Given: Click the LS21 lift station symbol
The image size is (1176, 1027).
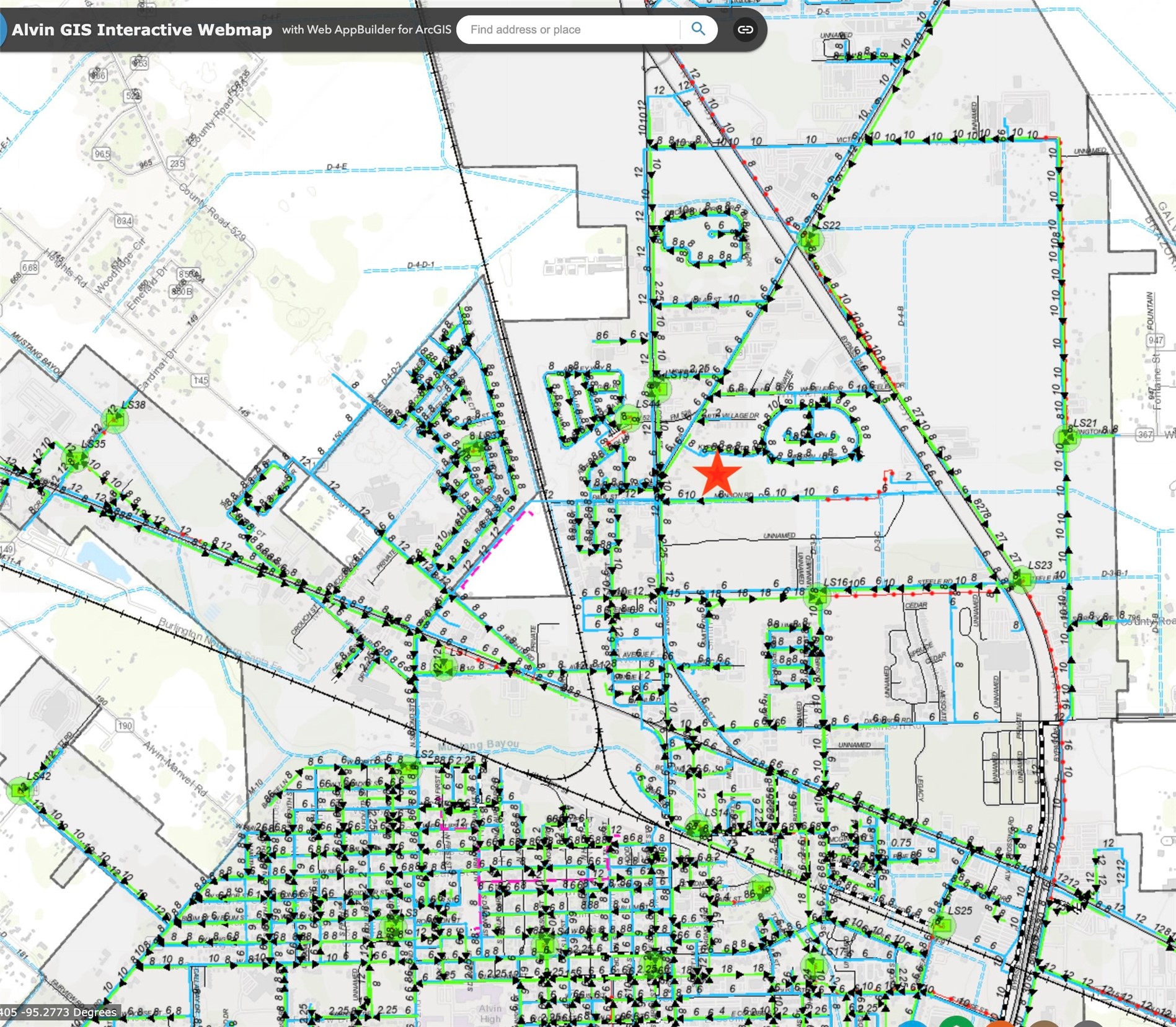Looking at the screenshot, I should point(1066,438).
